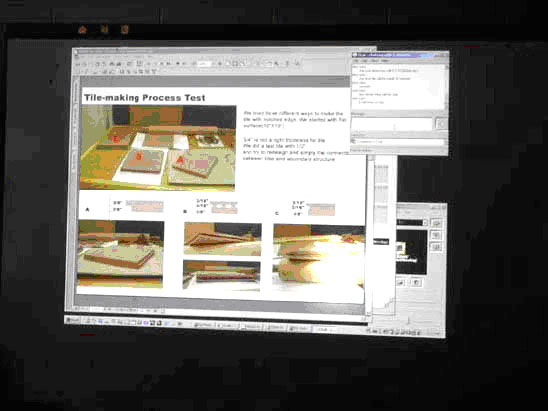Click the left icon button below the dark preview
The image size is (548, 411).
(401, 282)
